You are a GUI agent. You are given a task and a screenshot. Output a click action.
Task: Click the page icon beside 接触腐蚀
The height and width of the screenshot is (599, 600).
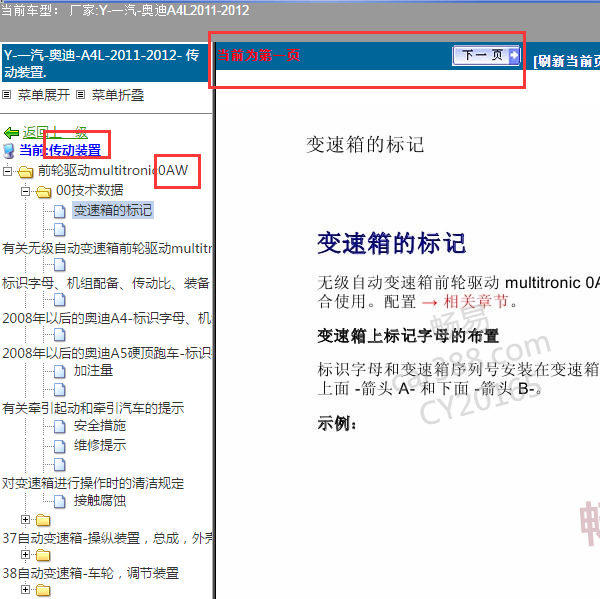coord(60,501)
